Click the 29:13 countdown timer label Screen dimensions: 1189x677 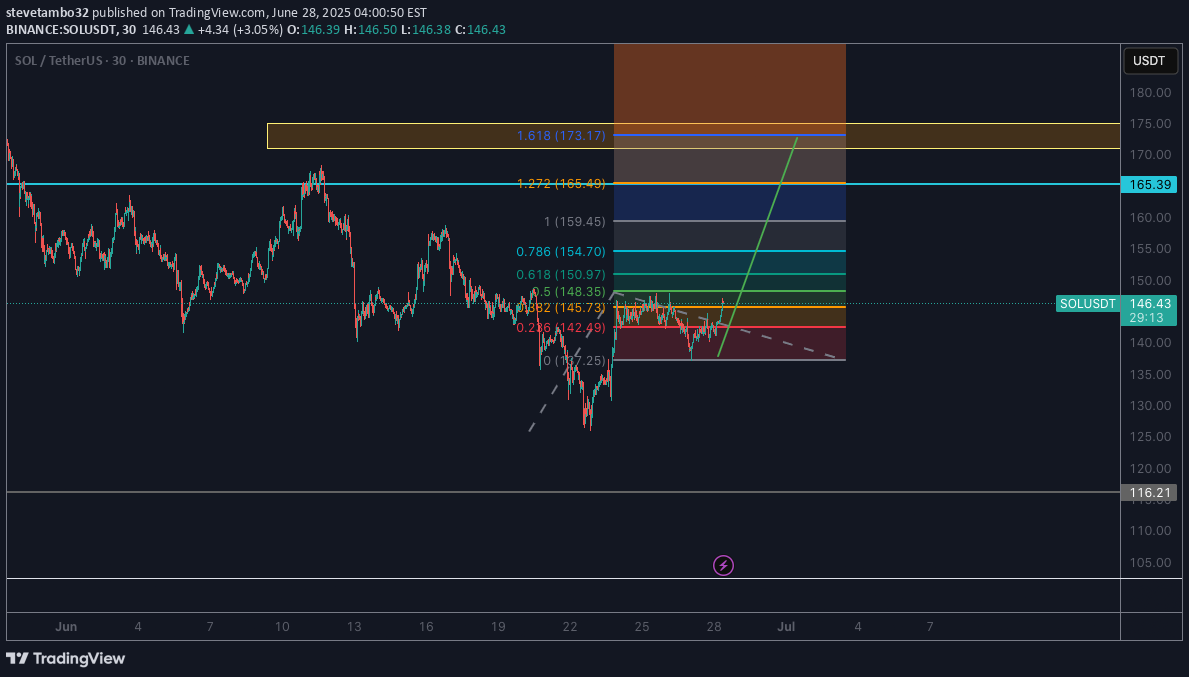(x=1146, y=318)
